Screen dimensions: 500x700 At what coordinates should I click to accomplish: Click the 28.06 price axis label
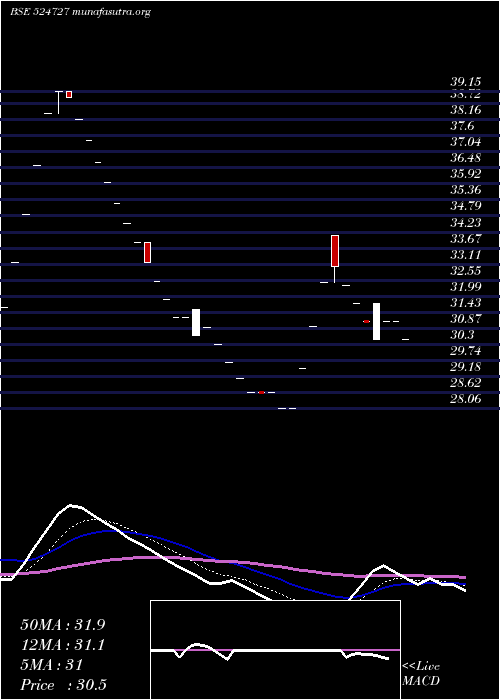pos(465,400)
